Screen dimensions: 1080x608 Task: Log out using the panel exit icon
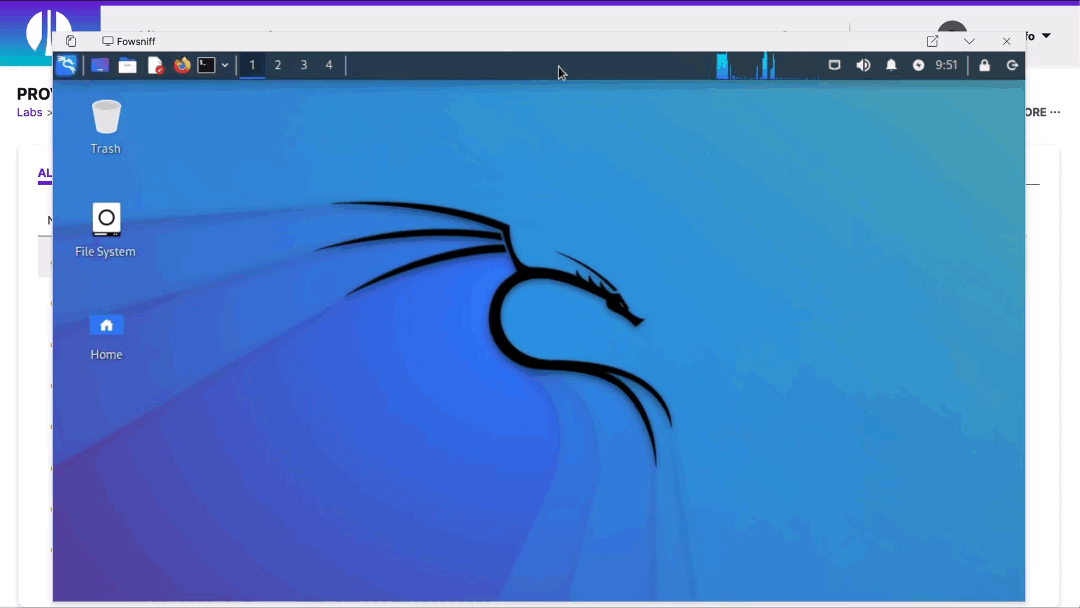[x=1012, y=65]
